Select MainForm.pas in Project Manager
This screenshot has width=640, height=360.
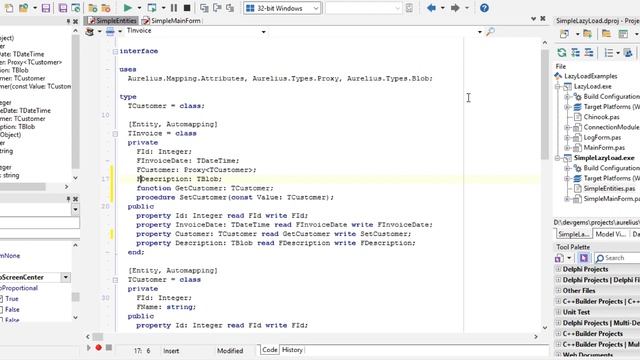pyautogui.click(x=604, y=148)
